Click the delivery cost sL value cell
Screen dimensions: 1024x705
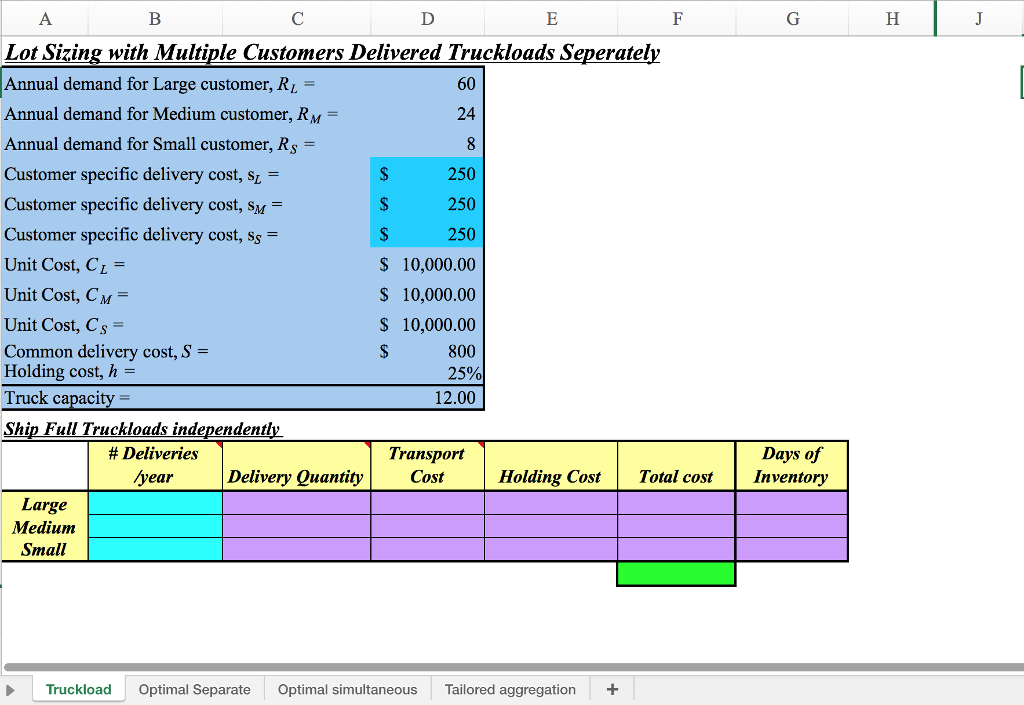427,174
